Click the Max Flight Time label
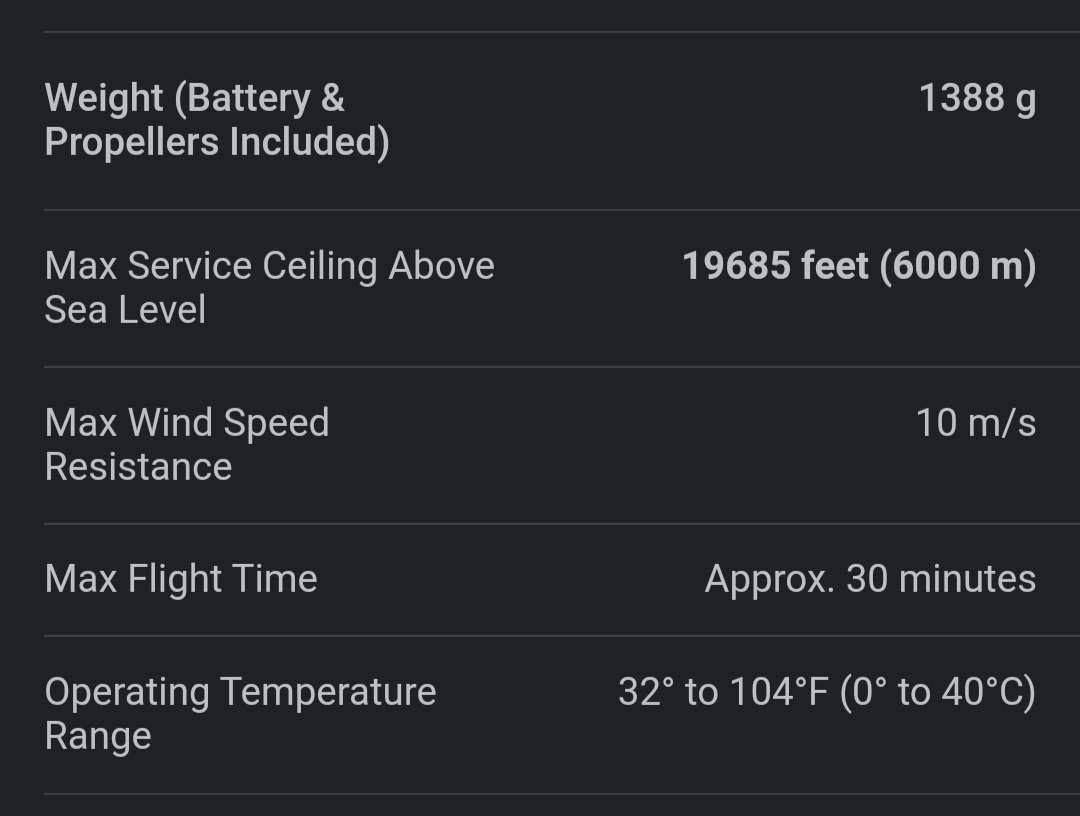The width and height of the screenshot is (1080, 816). click(x=181, y=579)
